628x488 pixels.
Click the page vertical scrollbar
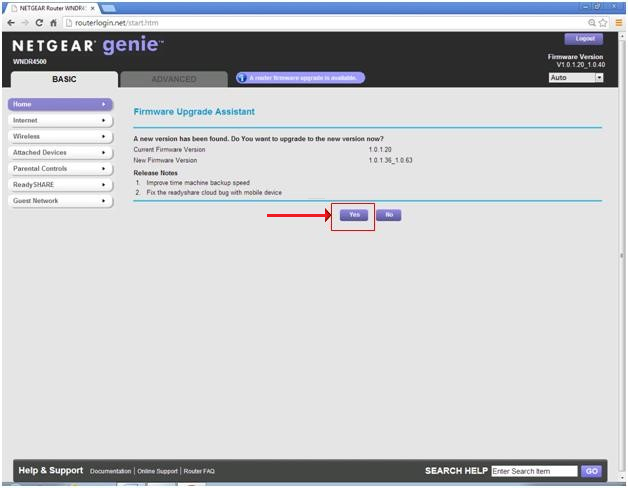622,256
